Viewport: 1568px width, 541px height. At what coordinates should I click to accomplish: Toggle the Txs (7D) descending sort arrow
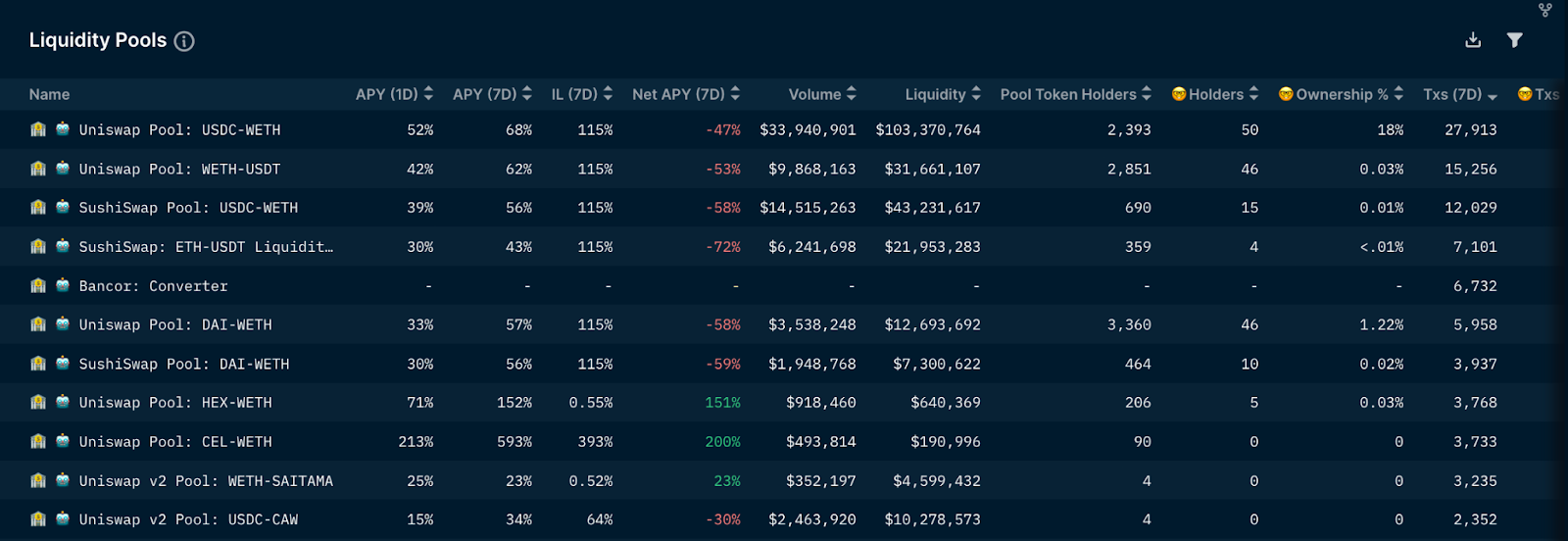pos(1493,96)
